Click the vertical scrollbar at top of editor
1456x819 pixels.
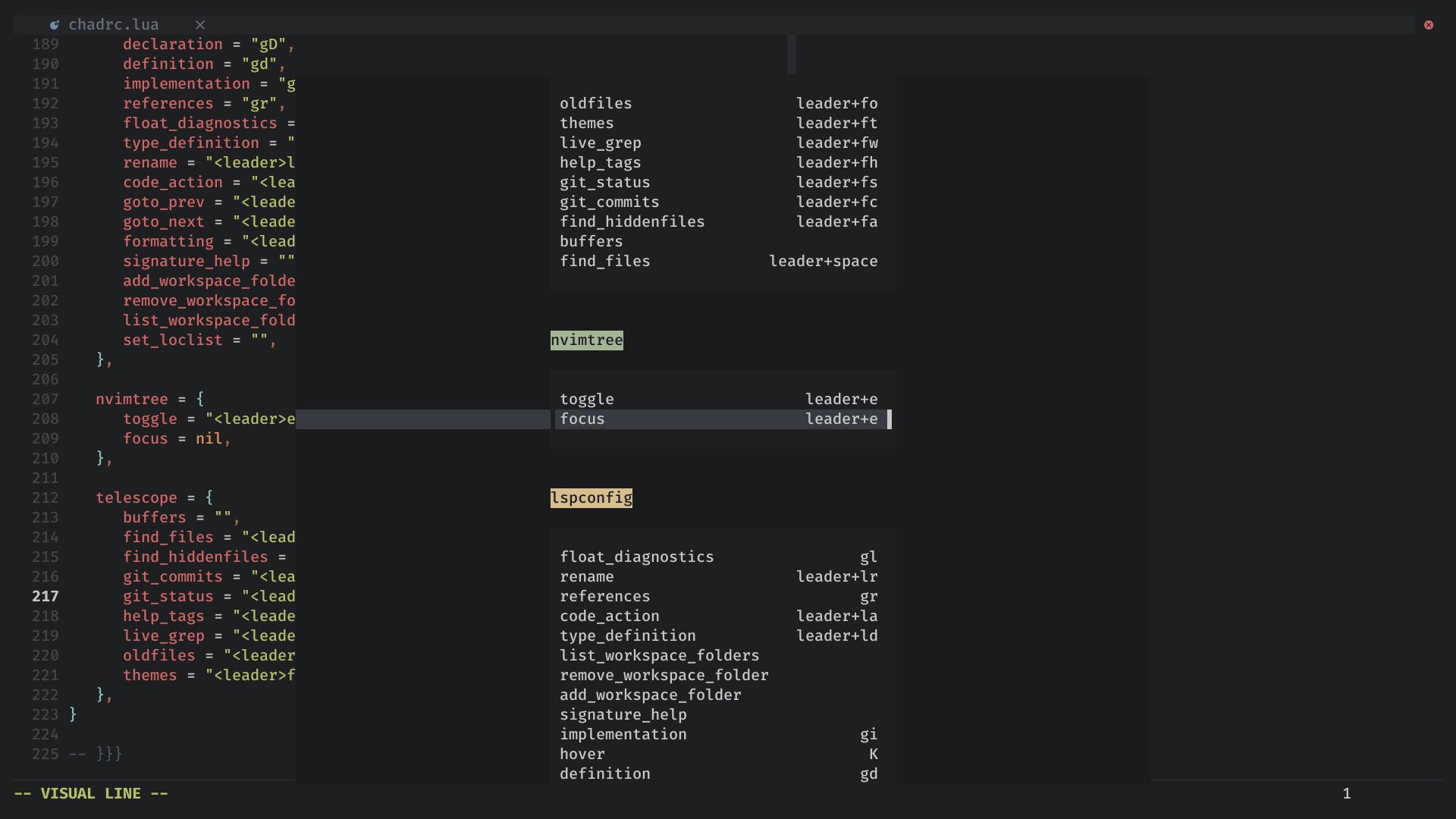790,55
